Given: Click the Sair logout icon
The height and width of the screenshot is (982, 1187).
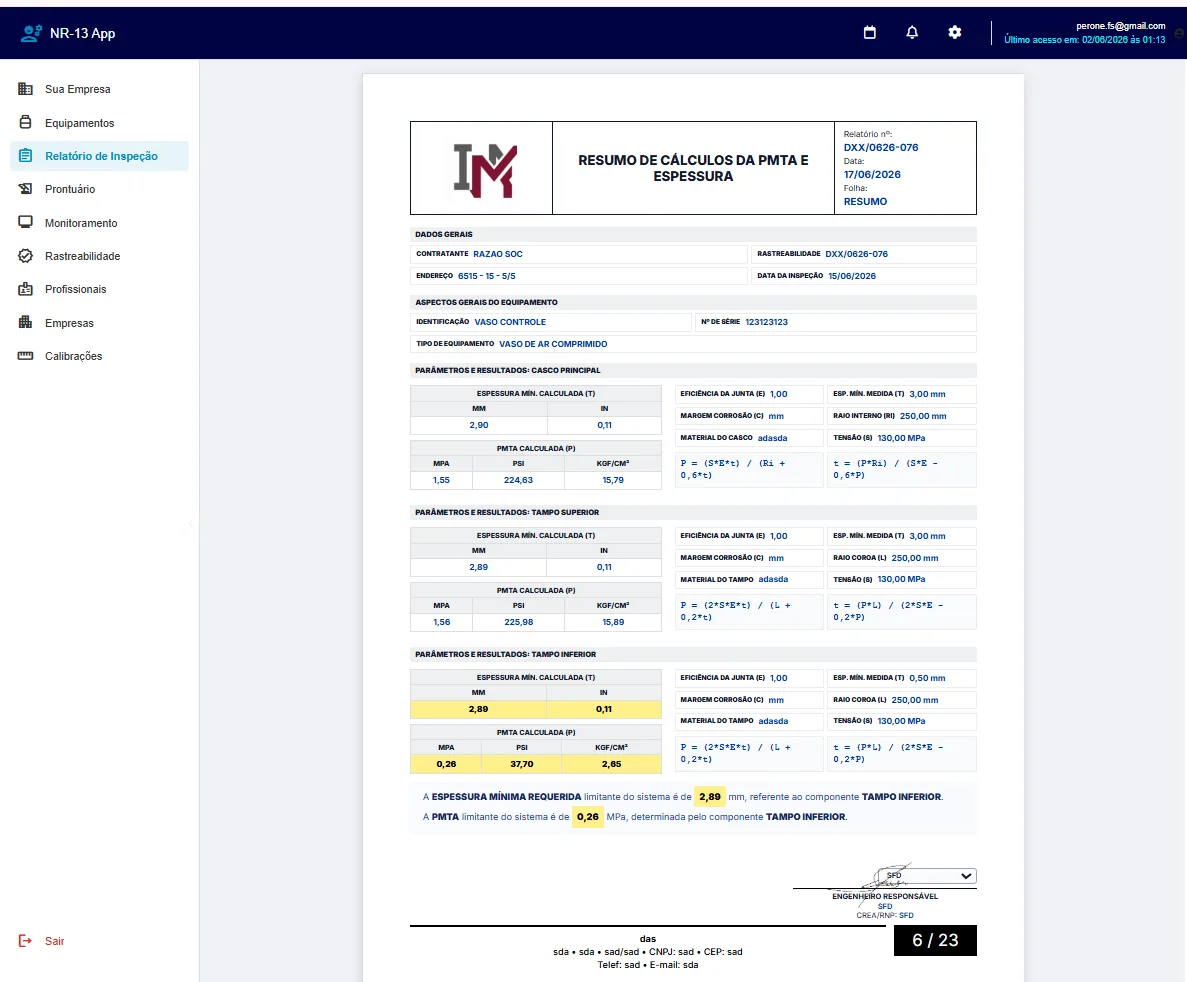Looking at the screenshot, I should tap(25, 940).
